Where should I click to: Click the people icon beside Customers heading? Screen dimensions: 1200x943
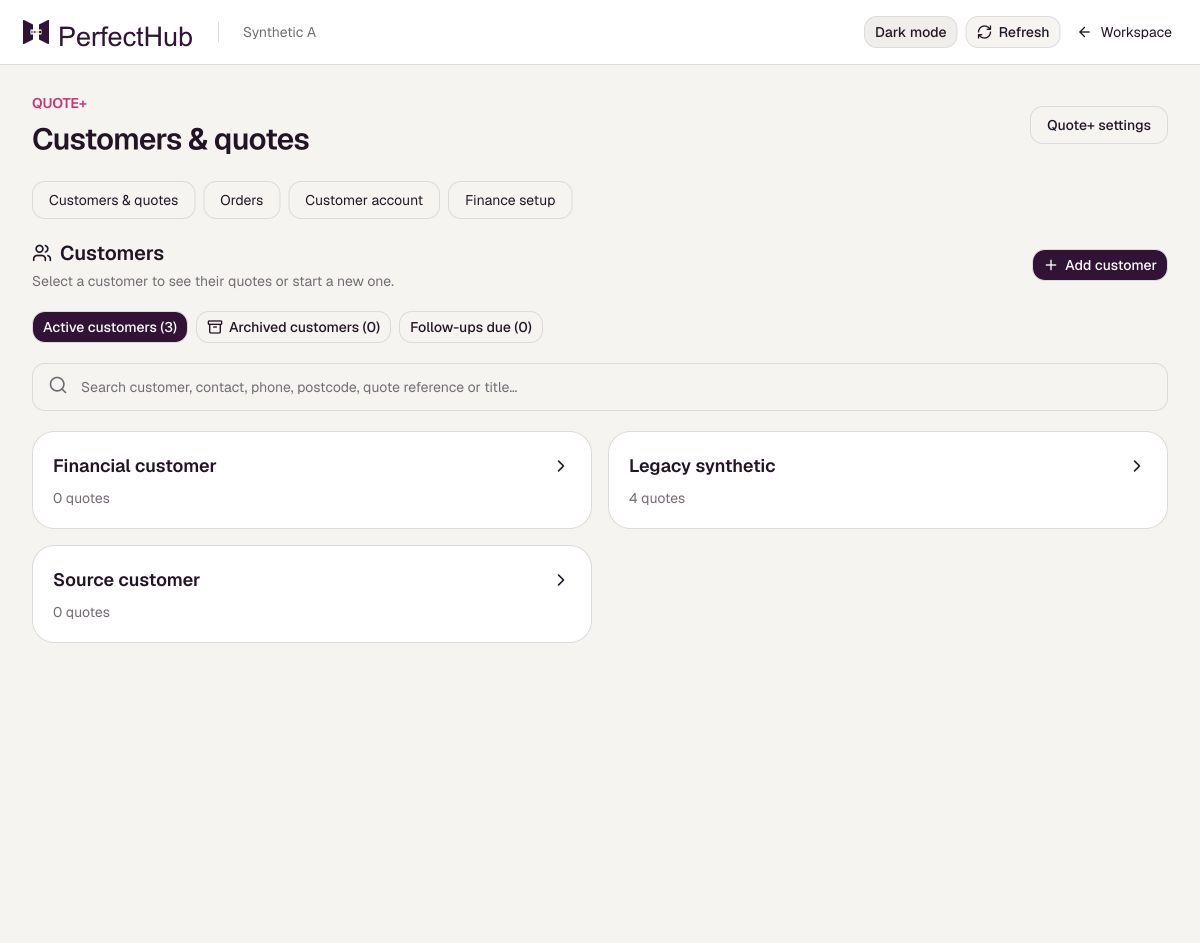pos(42,253)
